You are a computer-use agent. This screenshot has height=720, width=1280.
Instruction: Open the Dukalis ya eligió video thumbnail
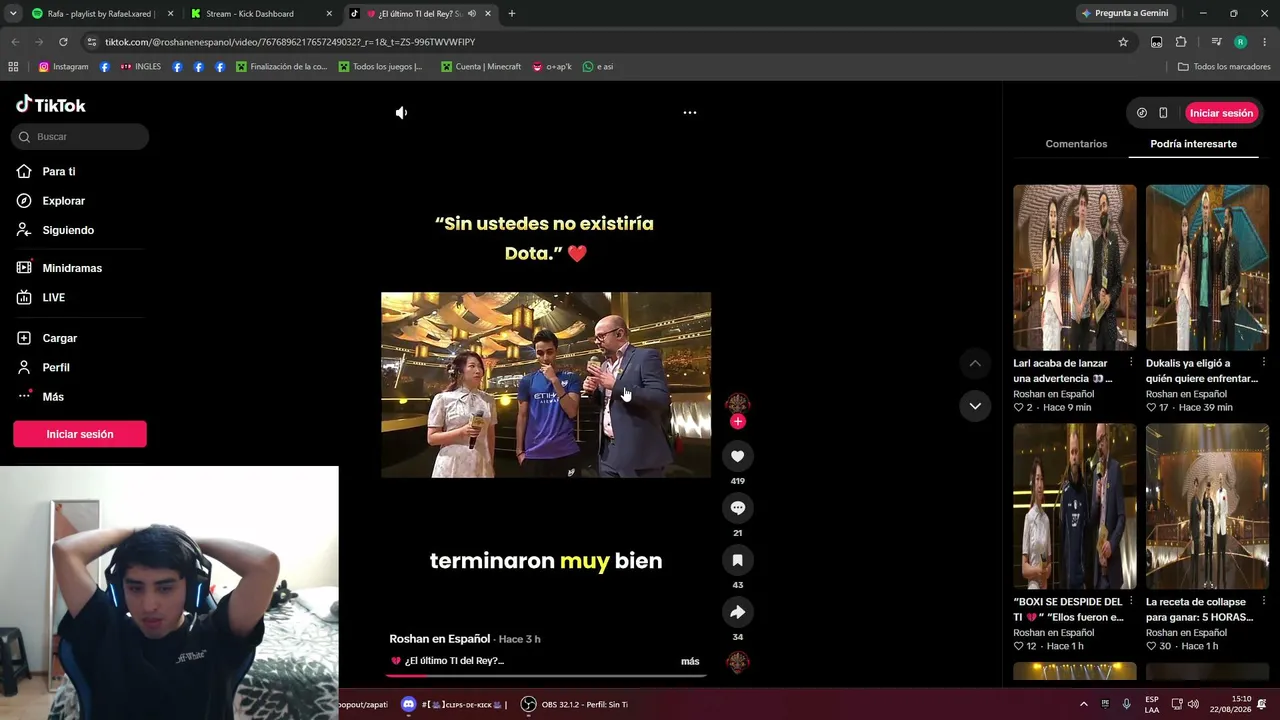(x=1207, y=267)
